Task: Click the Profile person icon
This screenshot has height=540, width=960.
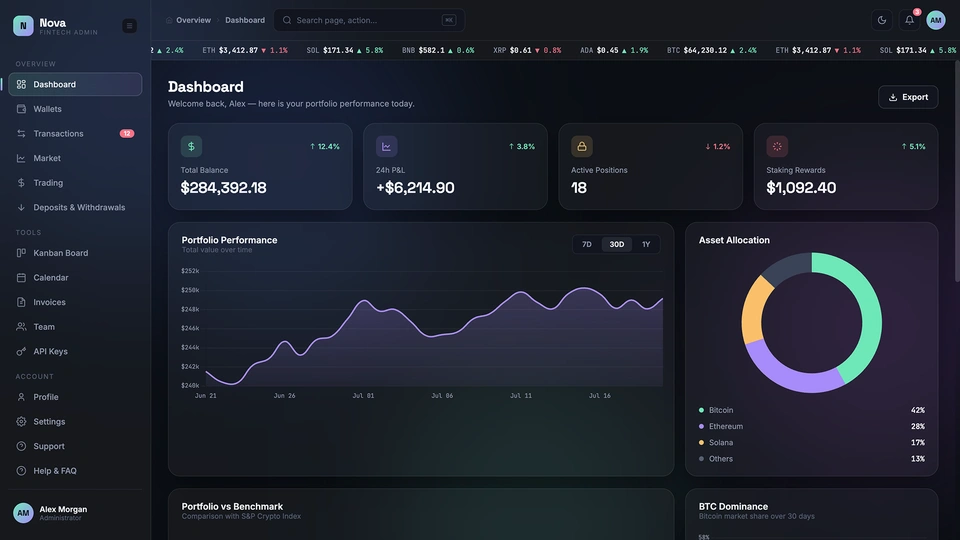Action: pos(21,397)
